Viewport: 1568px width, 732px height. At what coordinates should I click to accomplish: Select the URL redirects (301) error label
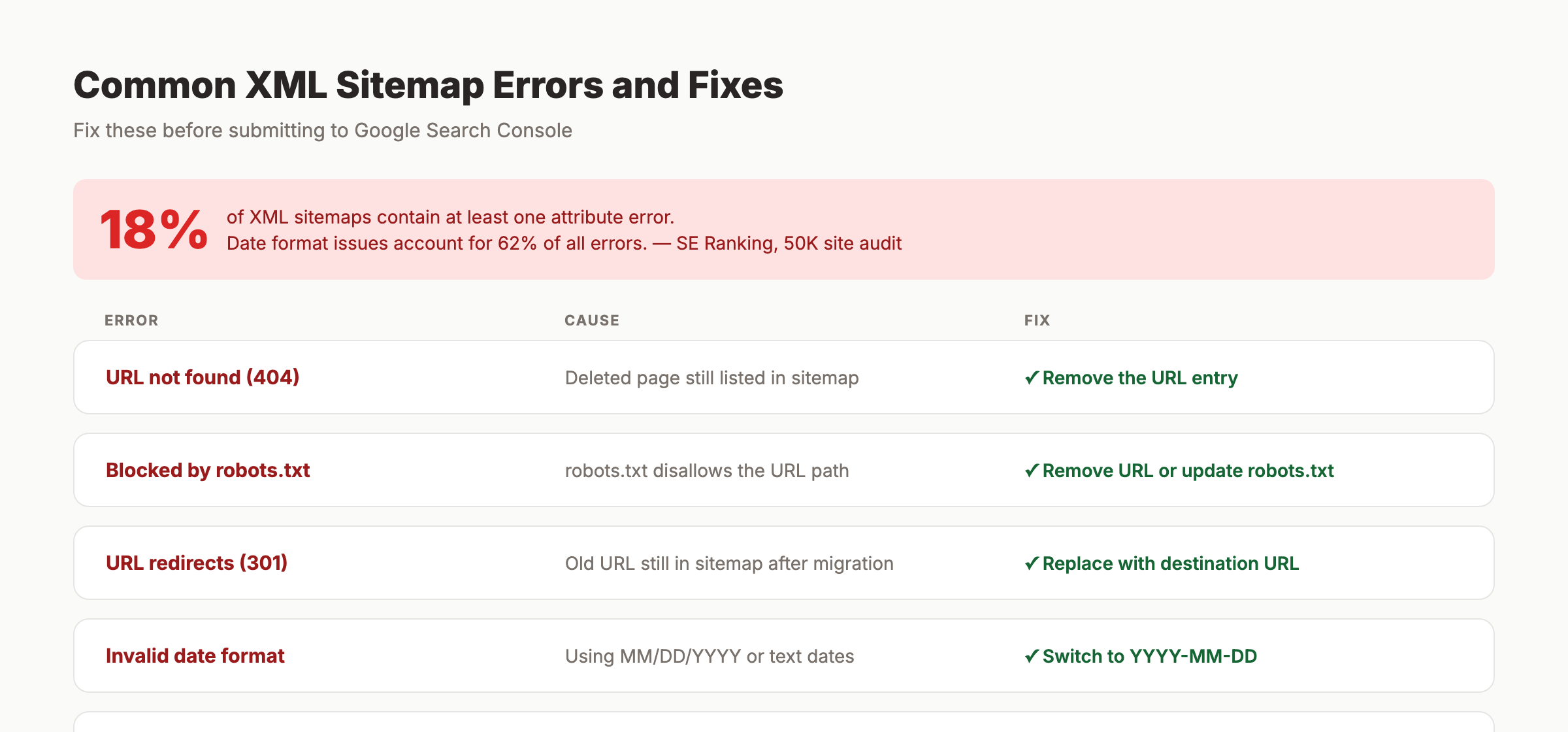(197, 563)
